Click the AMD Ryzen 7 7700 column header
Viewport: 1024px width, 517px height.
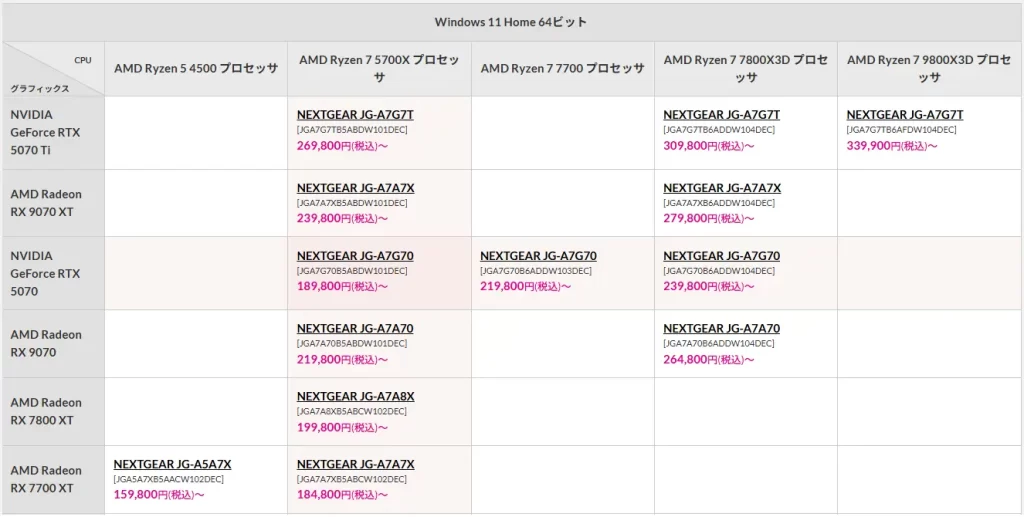tap(562, 69)
